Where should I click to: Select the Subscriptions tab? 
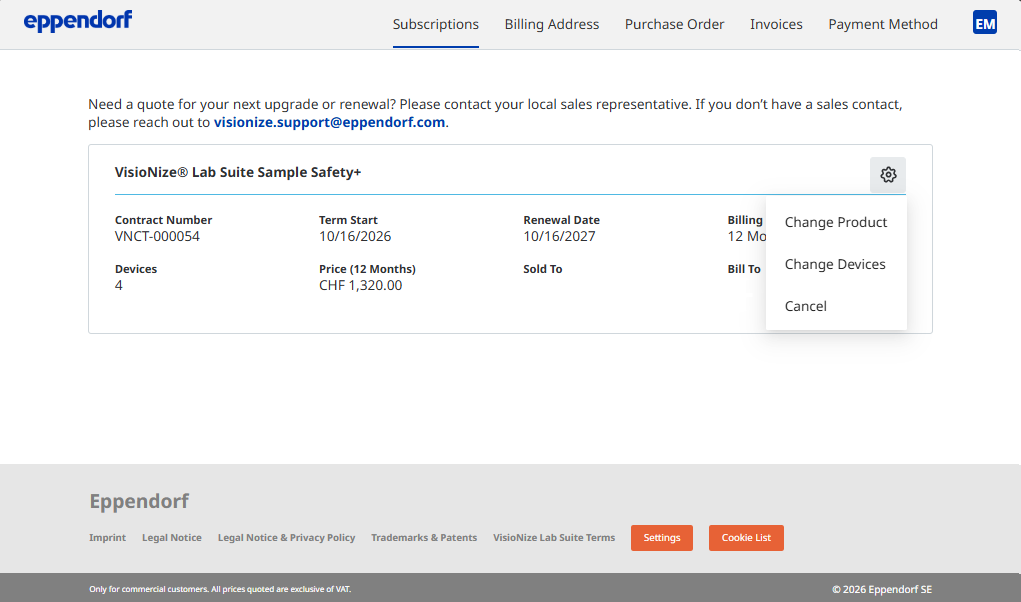point(436,24)
